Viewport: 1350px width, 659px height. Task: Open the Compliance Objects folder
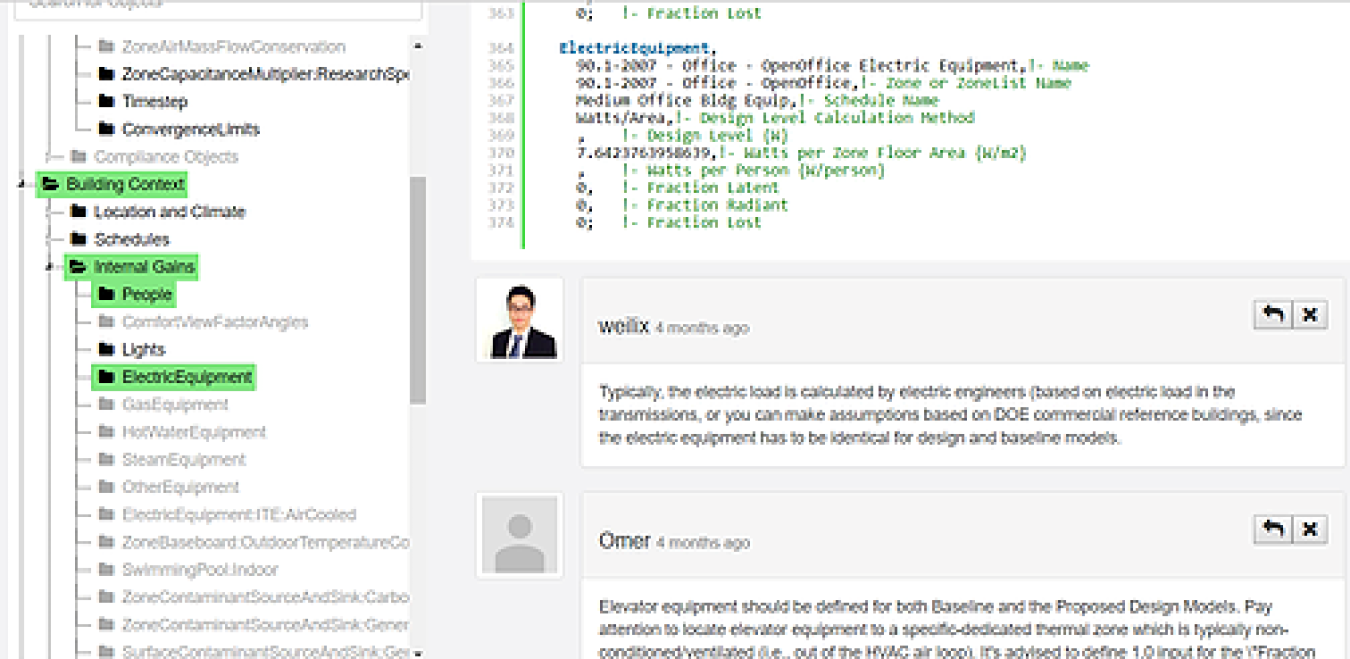point(166,157)
